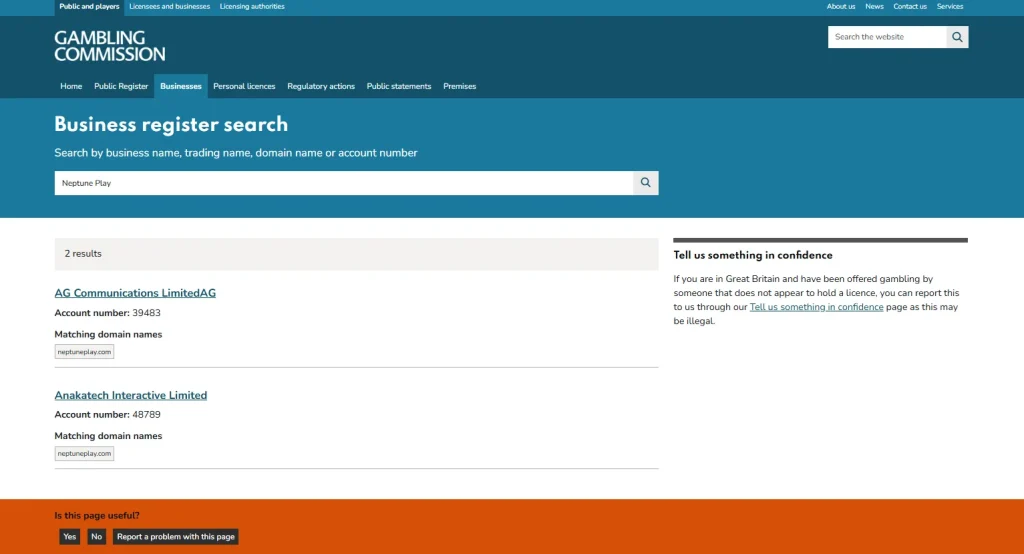Open Personal licences navigation item

coord(244,86)
